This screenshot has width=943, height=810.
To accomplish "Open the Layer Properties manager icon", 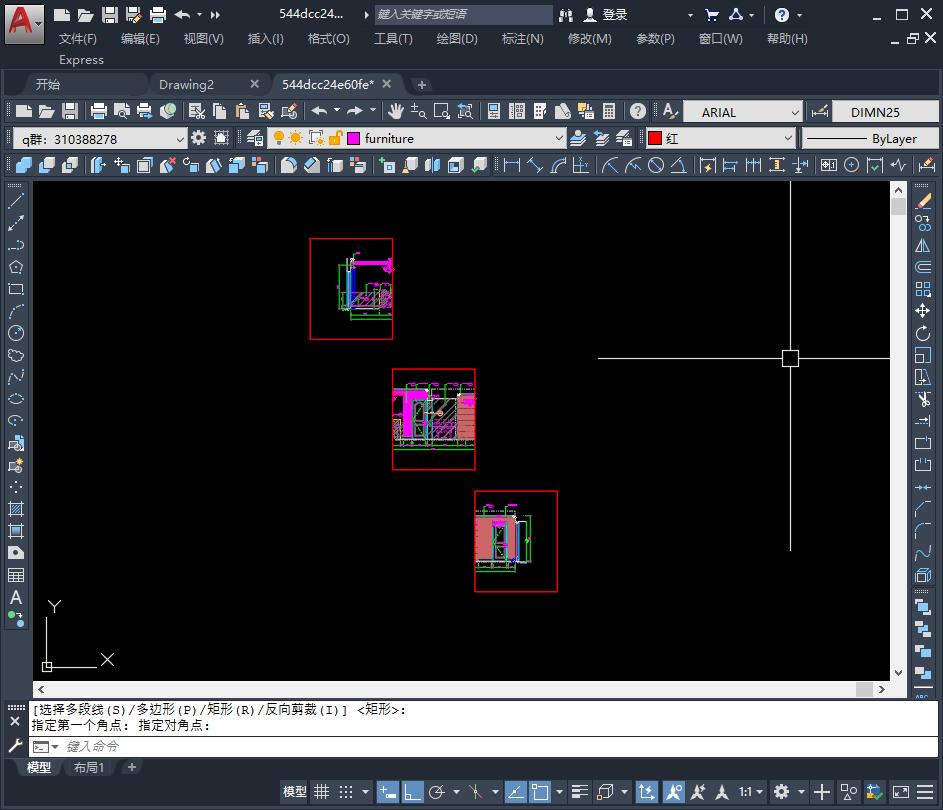I will (255, 138).
